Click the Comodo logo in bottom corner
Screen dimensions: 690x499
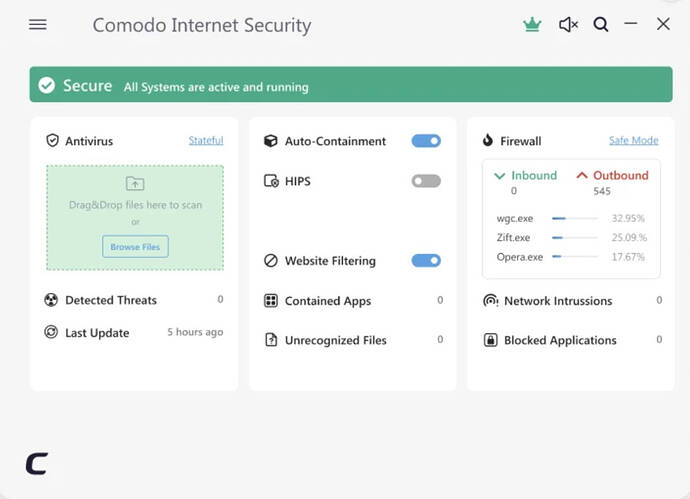(x=37, y=463)
